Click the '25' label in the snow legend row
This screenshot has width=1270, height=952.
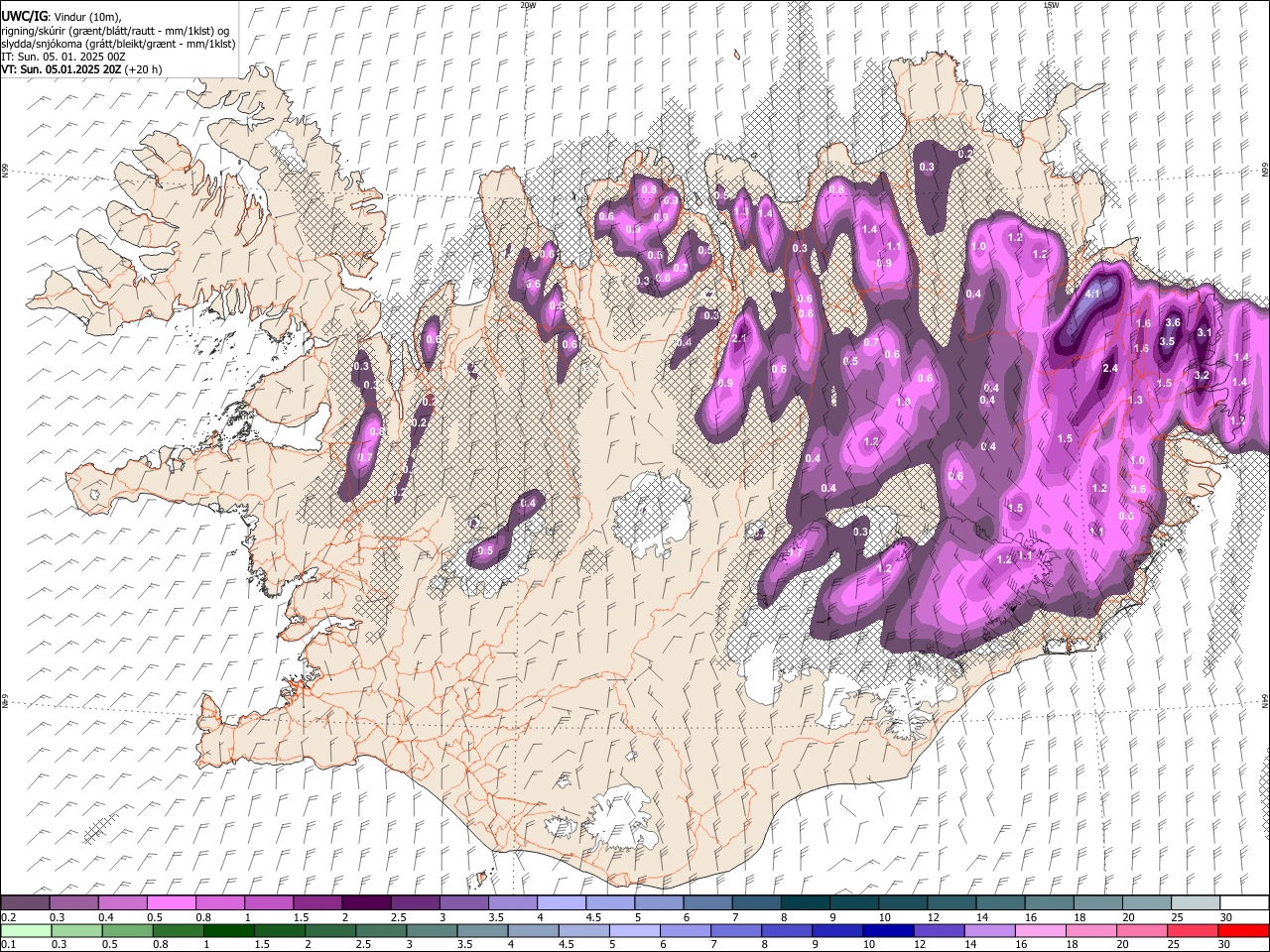tap(1178, 917)
